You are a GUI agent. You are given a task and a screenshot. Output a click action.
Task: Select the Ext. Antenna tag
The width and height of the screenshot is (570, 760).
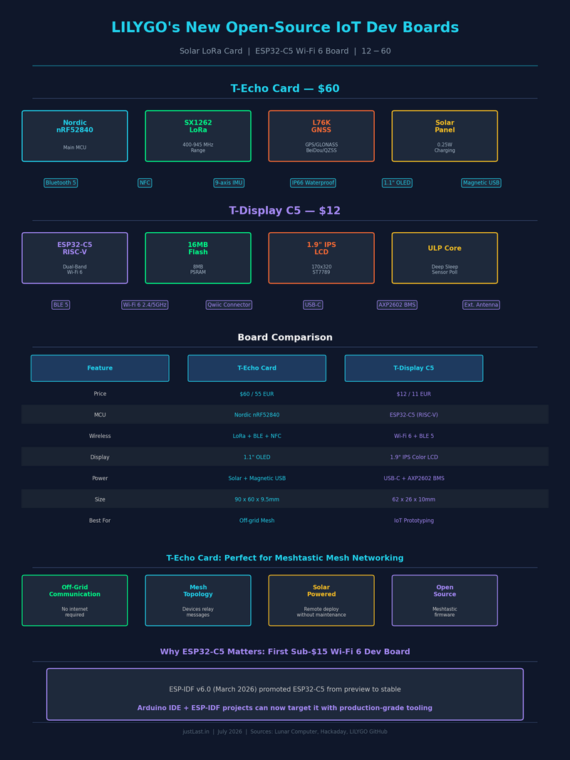click(x=481, y=305)
